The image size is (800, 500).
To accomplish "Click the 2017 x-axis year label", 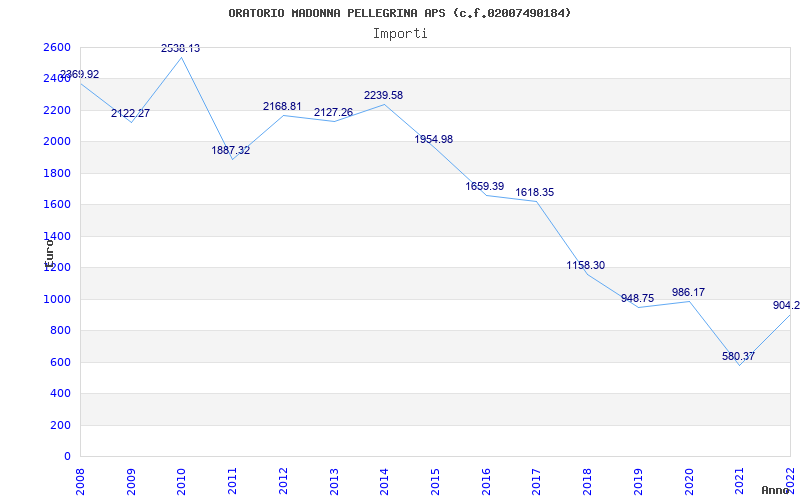I will (536, 482).
